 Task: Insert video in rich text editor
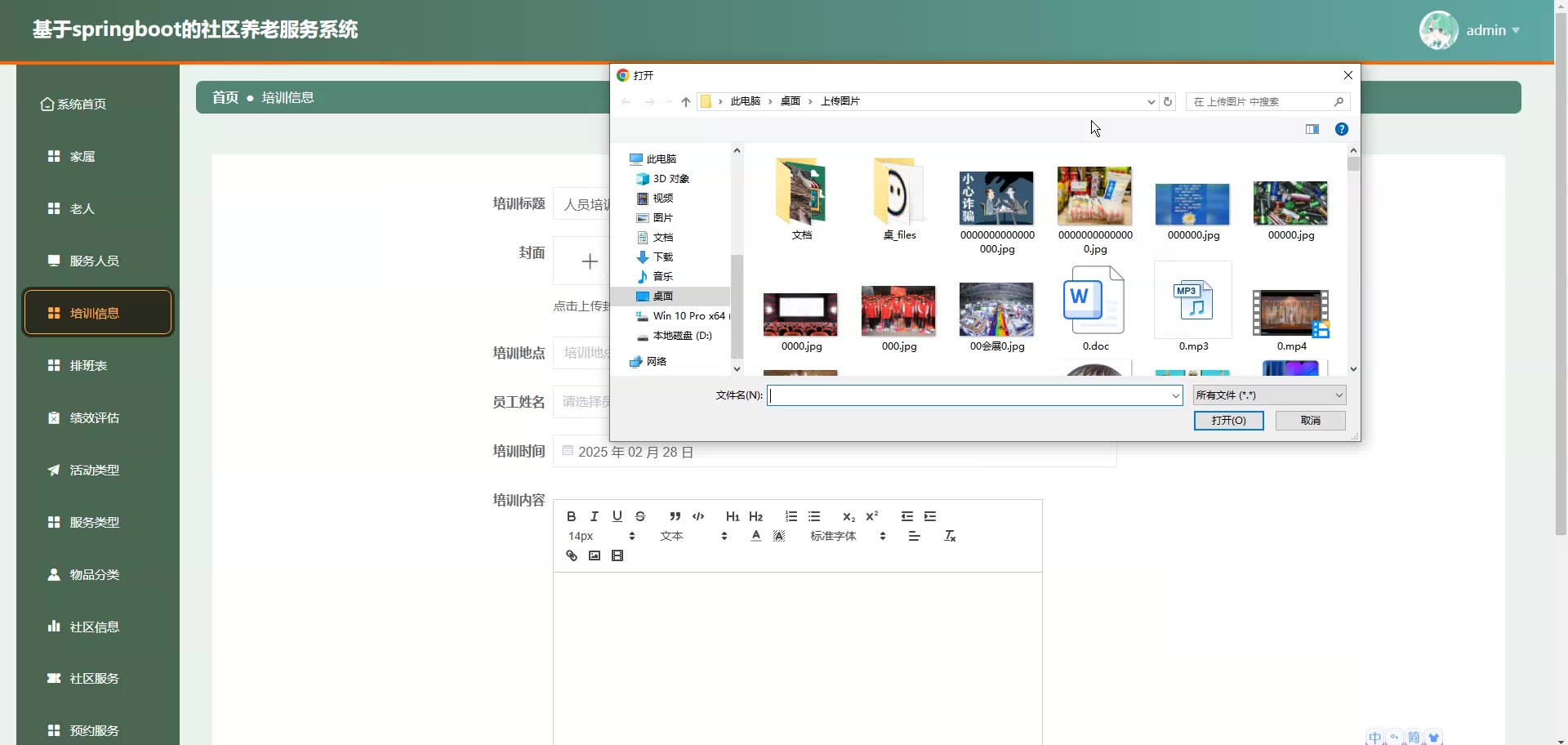pyautogui.click(x=617, y=555)
